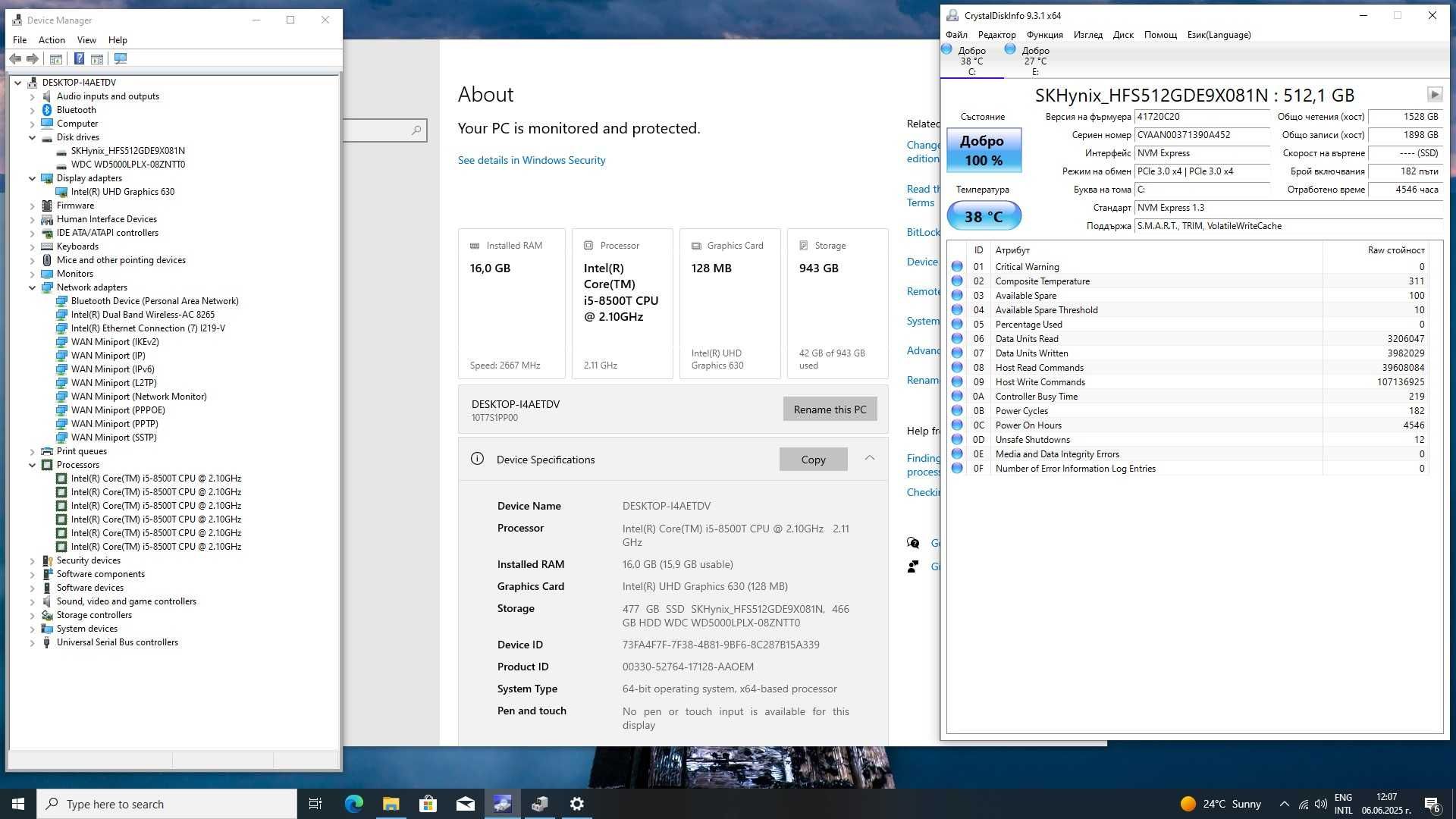Screen dimensions: 1456x819
Task: Click the Help icon in Device Manager toolbar
Action: coord(79,58)
